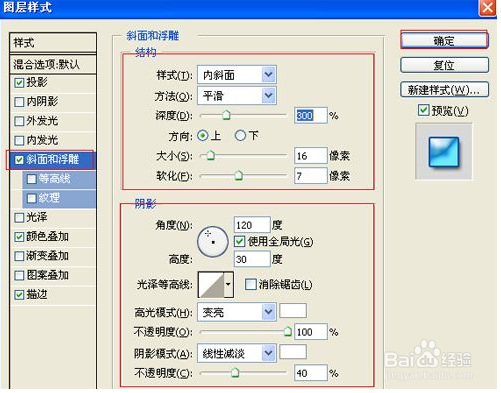This screenshot has width=501, height=393.
Task: Open the 阴影模式 shadow color swatch
Action: click(x=293, y=352)
